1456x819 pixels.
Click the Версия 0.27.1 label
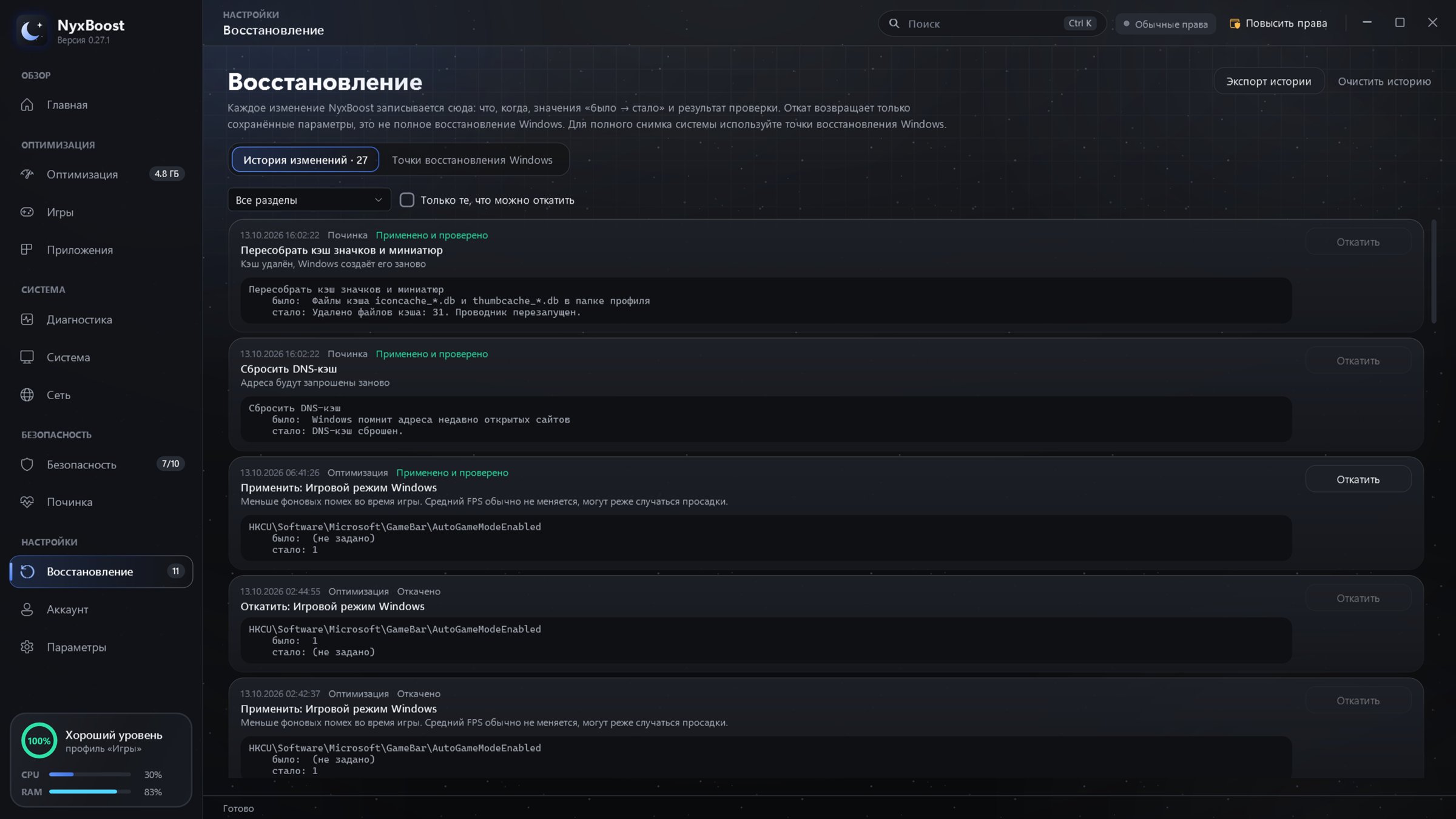point(84,40)
